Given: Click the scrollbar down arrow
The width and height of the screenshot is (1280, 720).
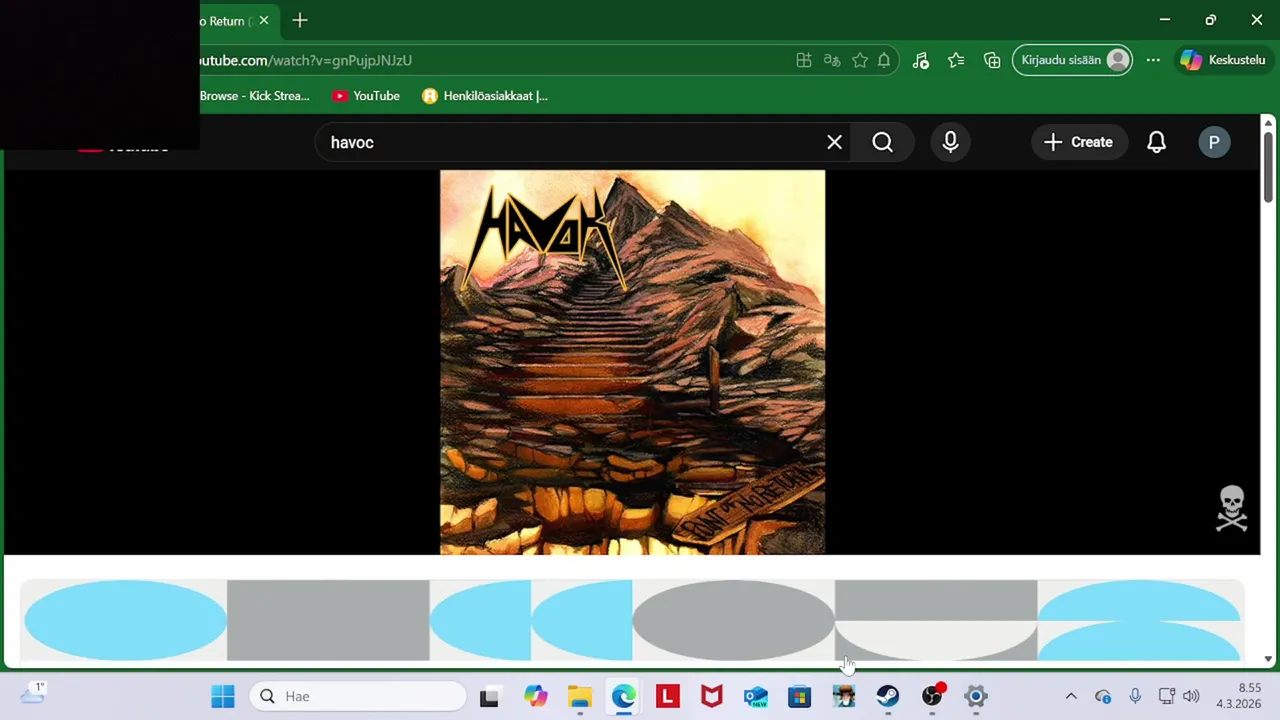Looking at the screenshot, I should [1268, 659].
